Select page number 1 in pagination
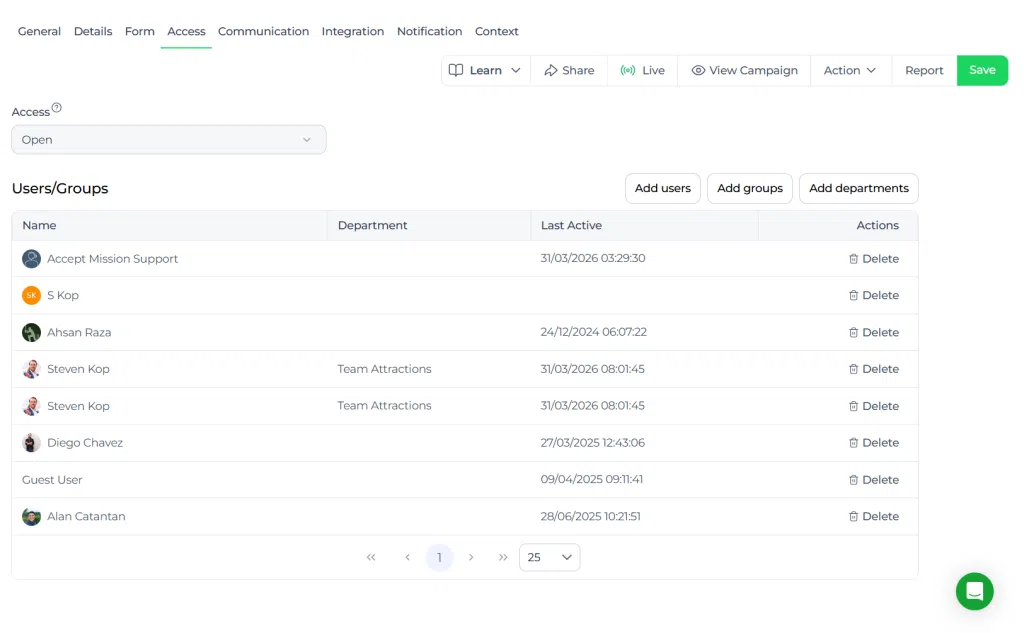This screenshot has width=1024, height=633. point(440,557)
